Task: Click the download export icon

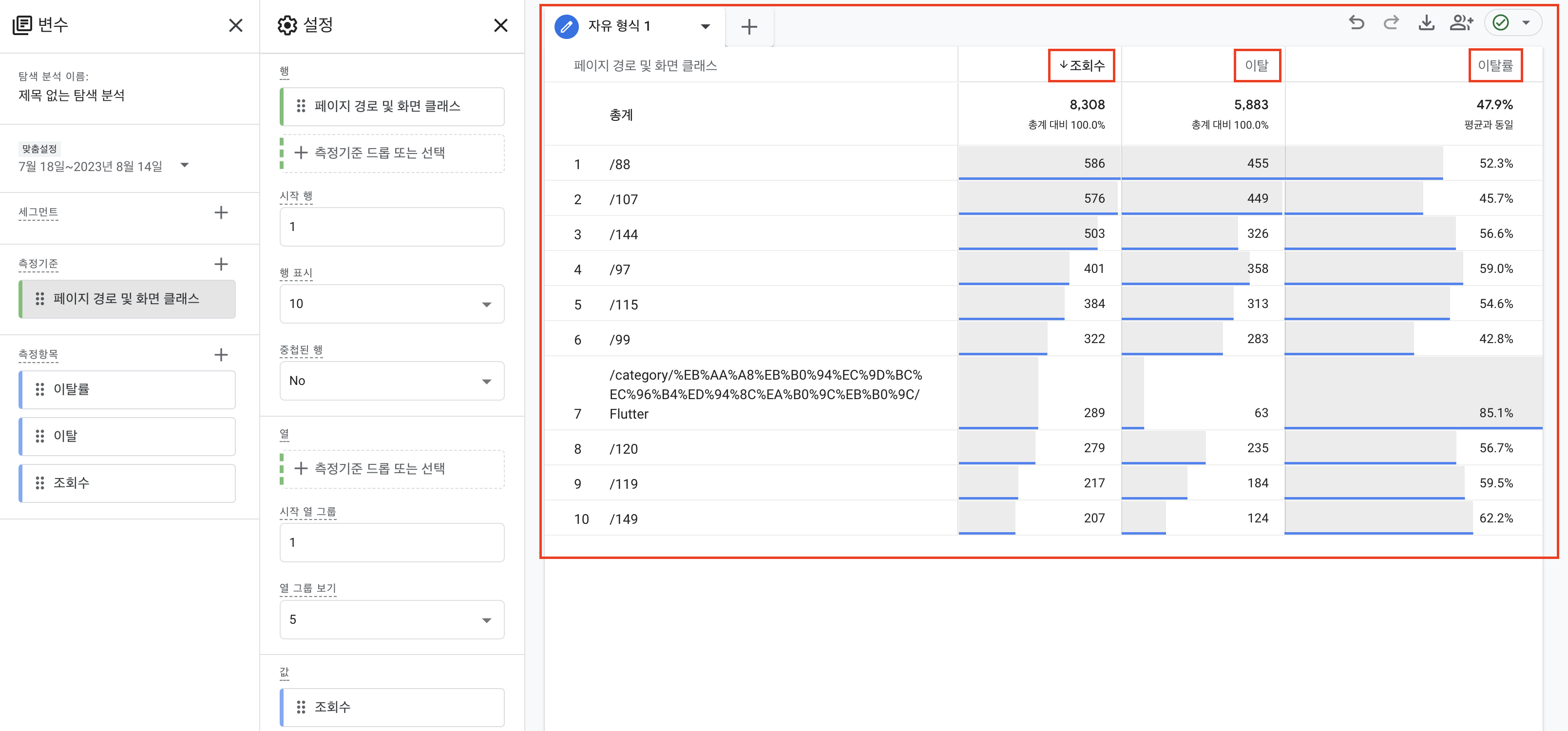Action: click(x=1426, y=23)
